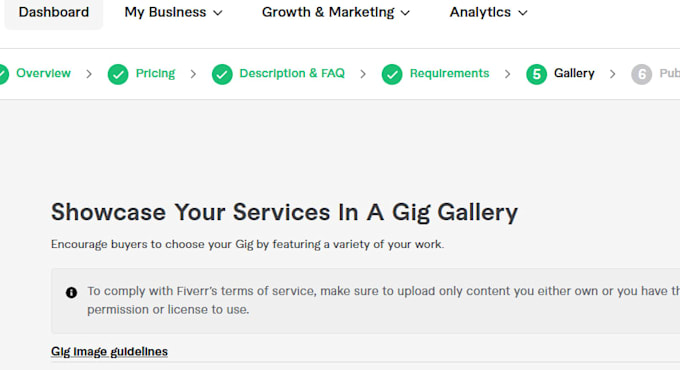Image resolution: width=680 pixels, height=370 pixels.
Task: Open the Requirements step label
Action: pyautogui.click(x=449, y=73)
